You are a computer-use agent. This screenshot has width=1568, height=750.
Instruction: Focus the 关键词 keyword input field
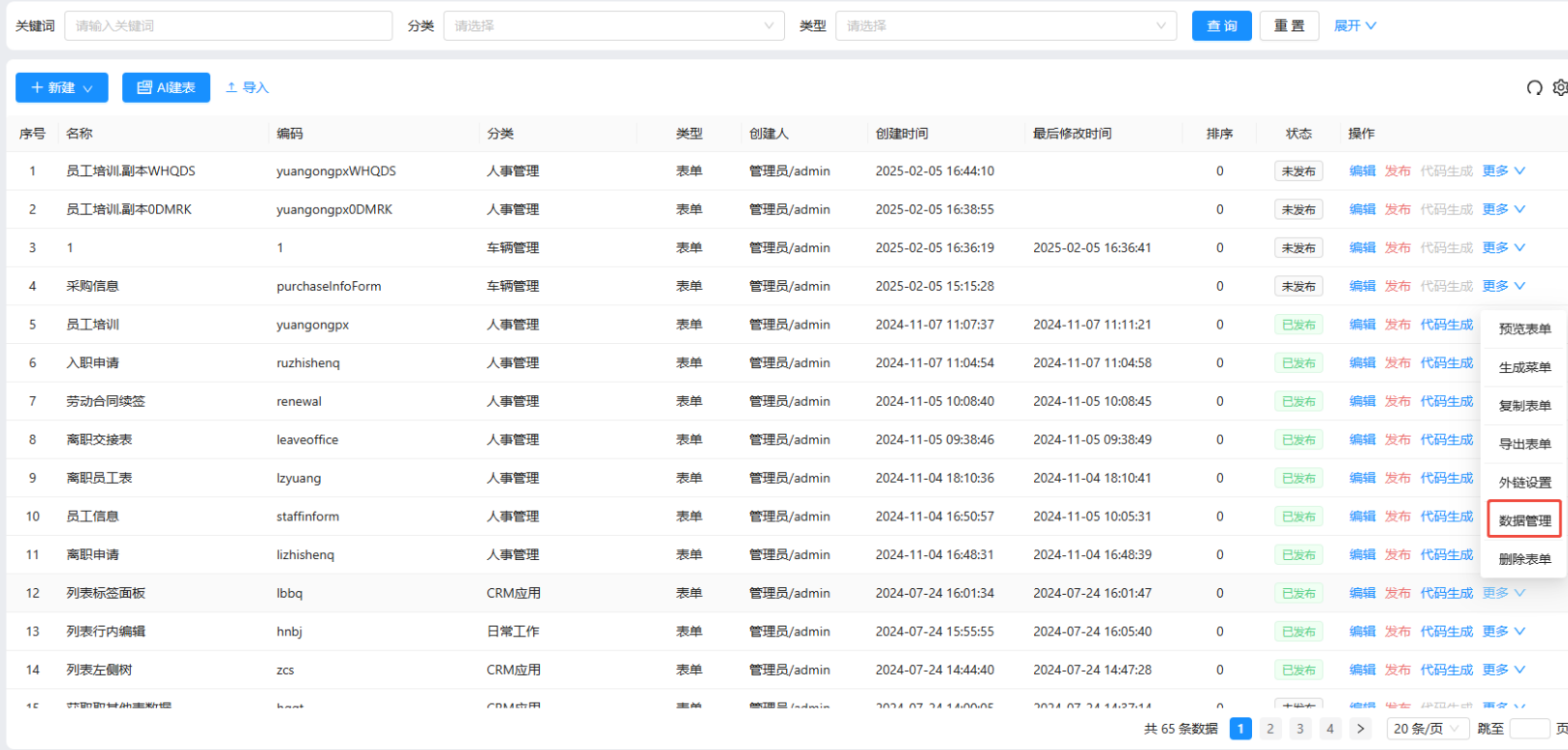(x=228, y=26)
